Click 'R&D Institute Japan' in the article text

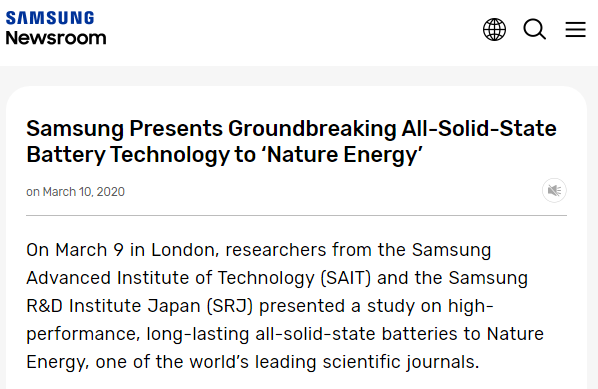point(113,306)
